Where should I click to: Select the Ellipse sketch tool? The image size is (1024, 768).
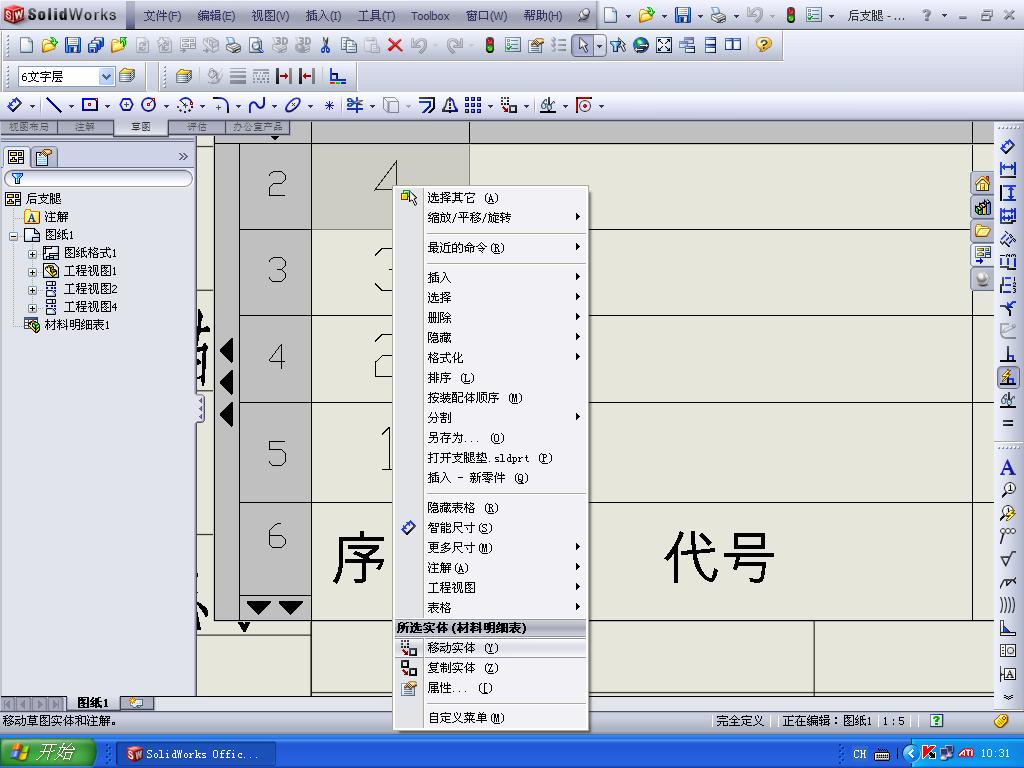[x=293, y=105]
